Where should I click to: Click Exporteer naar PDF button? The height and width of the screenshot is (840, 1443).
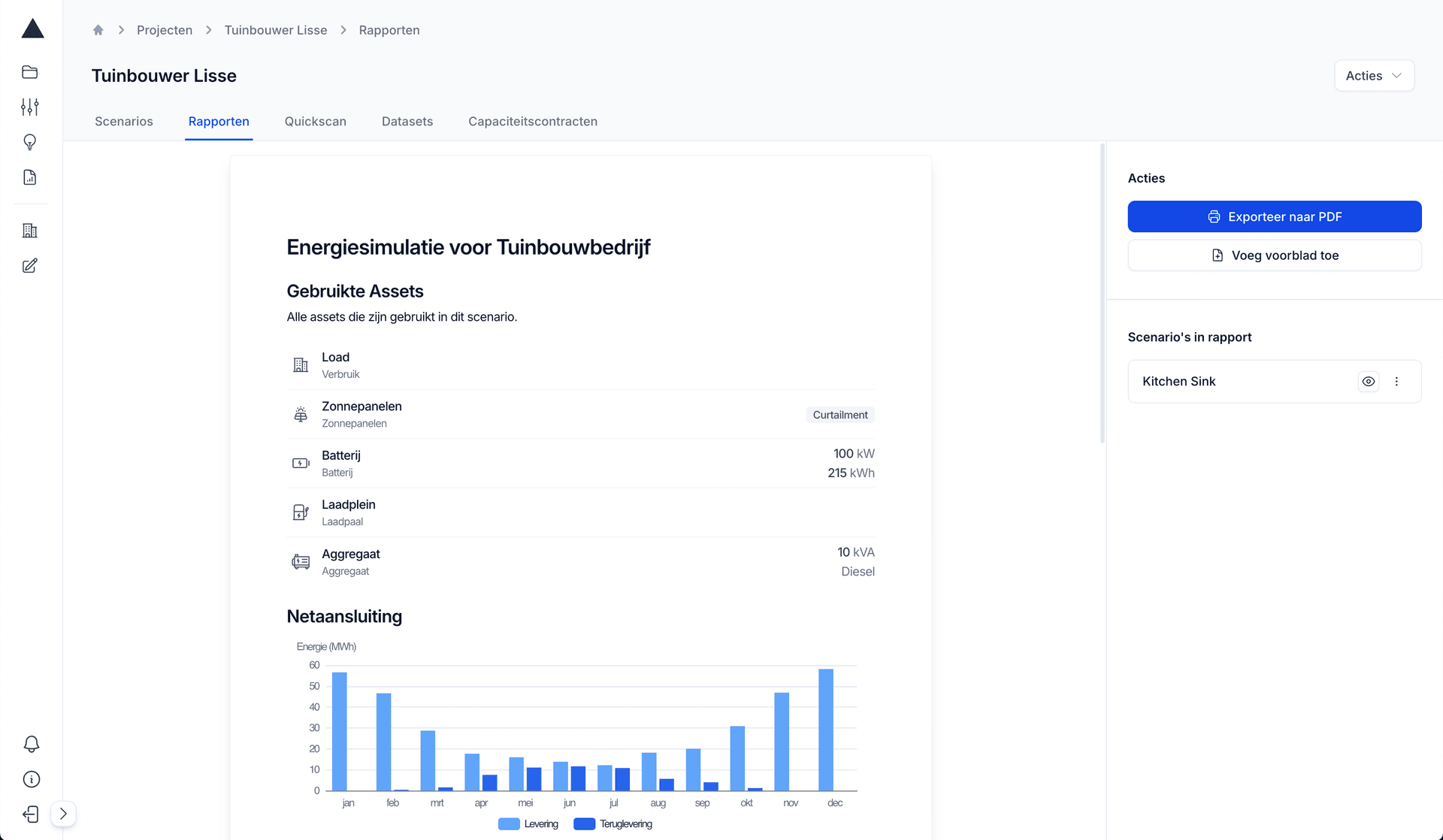click(1274, 216)
